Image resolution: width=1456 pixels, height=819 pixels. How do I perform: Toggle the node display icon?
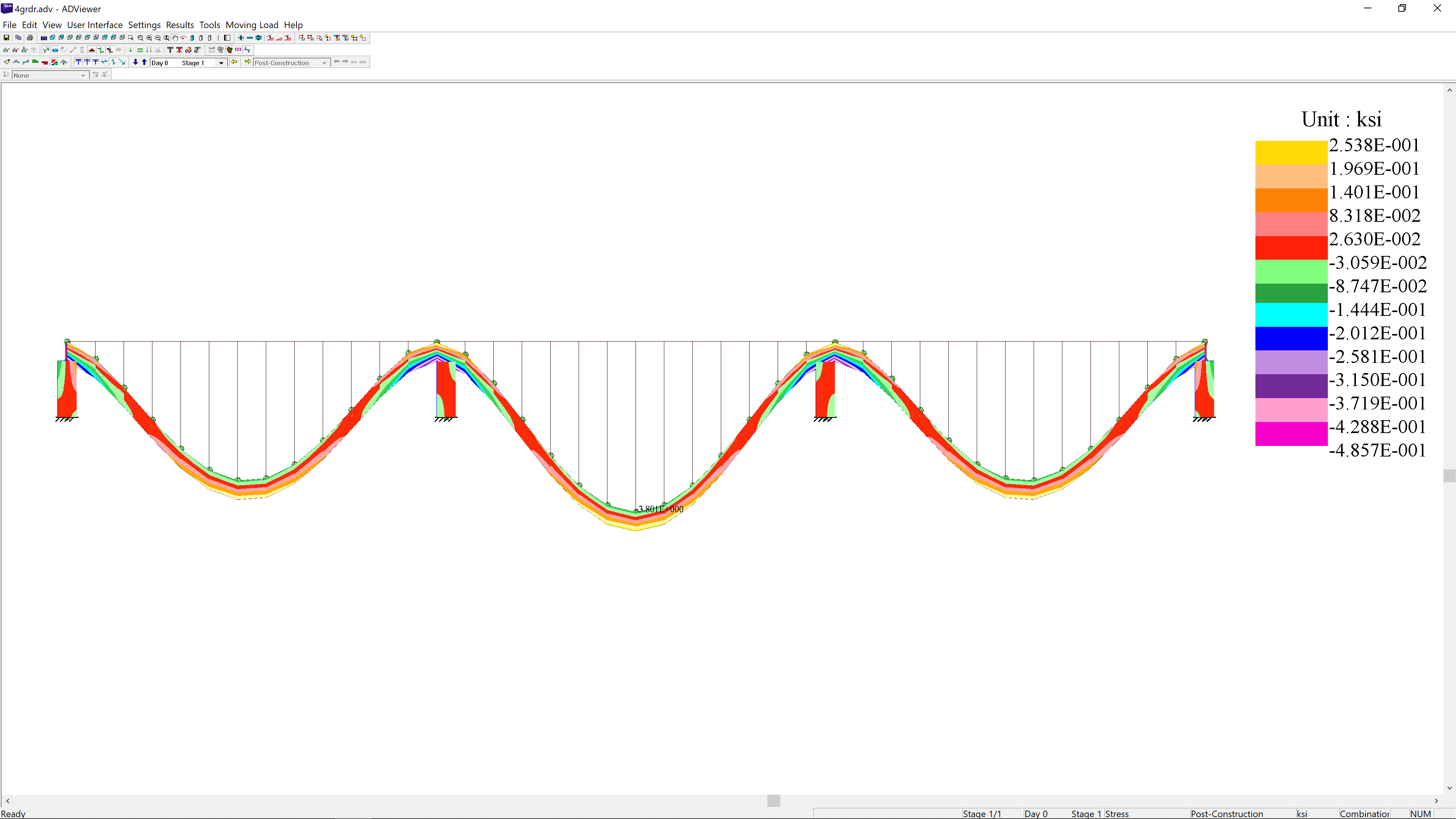46,50
